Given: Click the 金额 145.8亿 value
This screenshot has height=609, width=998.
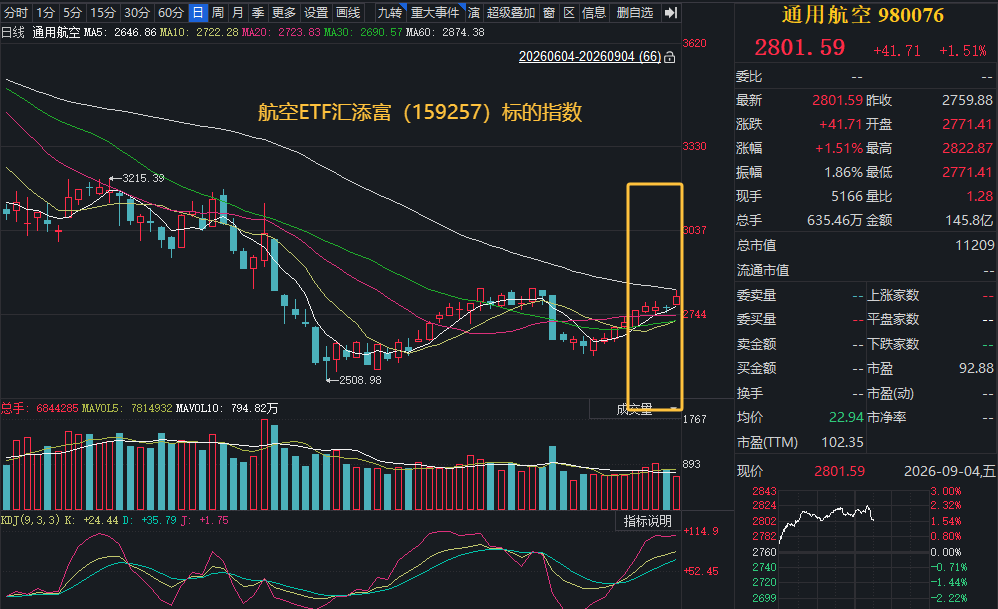Looking at the screenshot, I should tap(969, 220).
